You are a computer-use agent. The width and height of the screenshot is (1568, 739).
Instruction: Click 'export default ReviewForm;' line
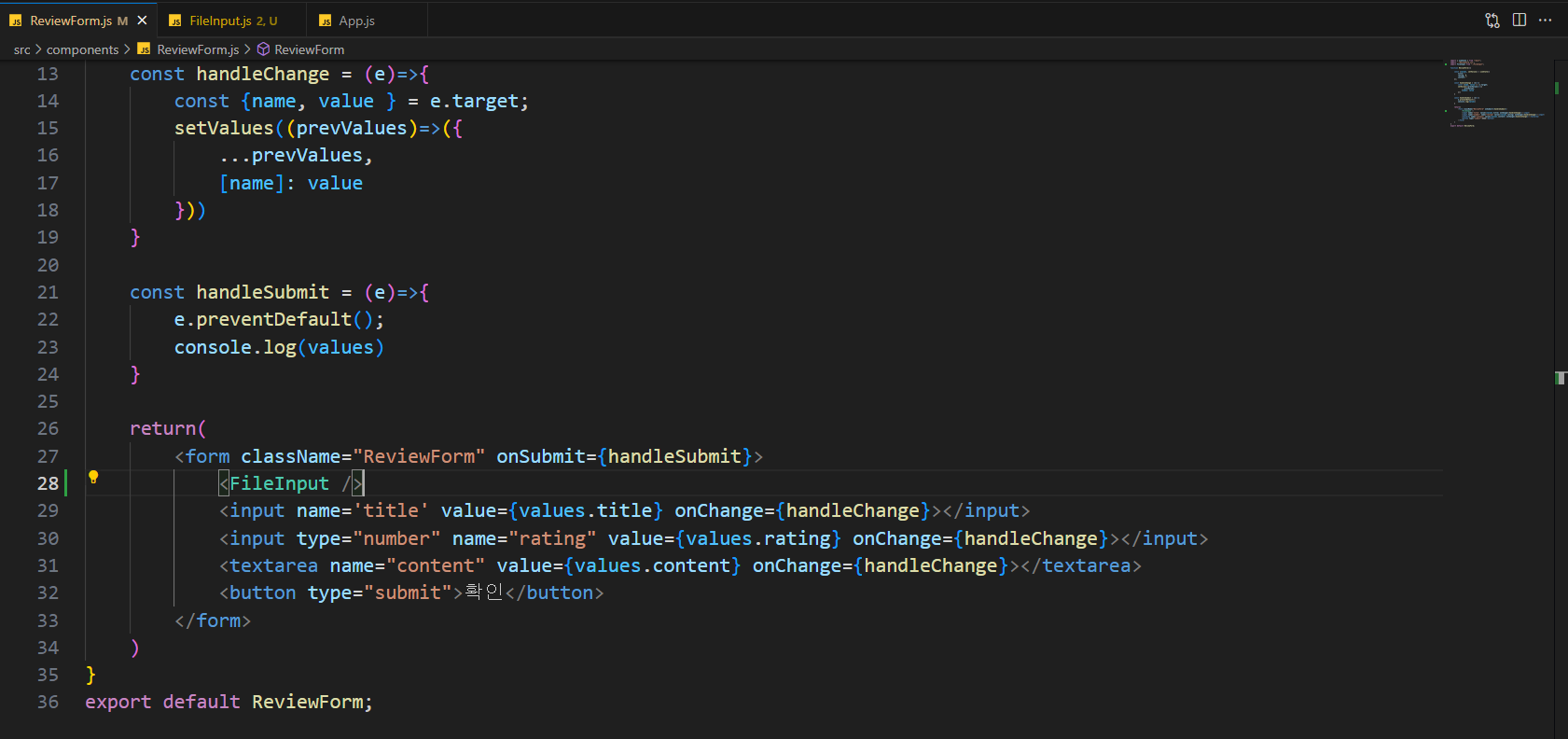tap(229, 702)
